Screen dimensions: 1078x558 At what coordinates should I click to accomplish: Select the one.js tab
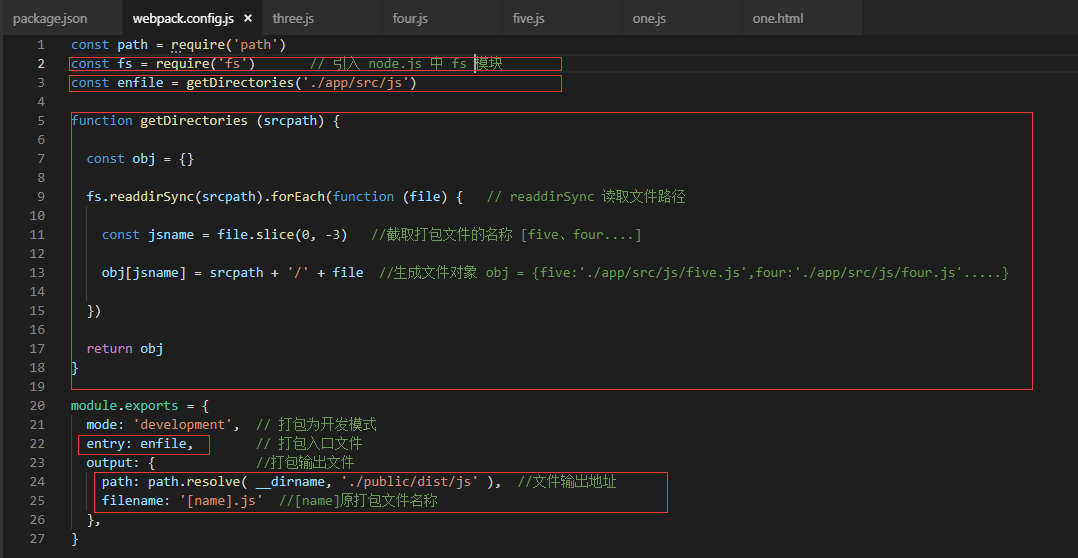(649, 18)
